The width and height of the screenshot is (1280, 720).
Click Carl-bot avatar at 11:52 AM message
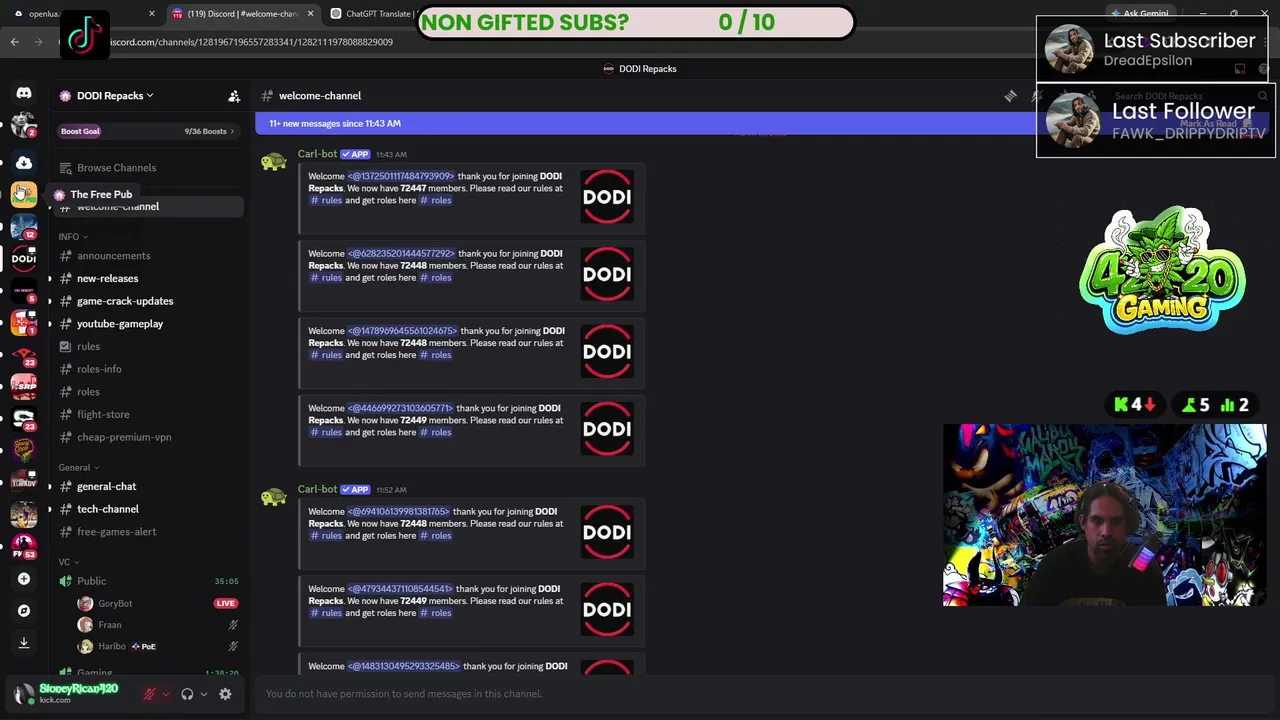point(274,497)
